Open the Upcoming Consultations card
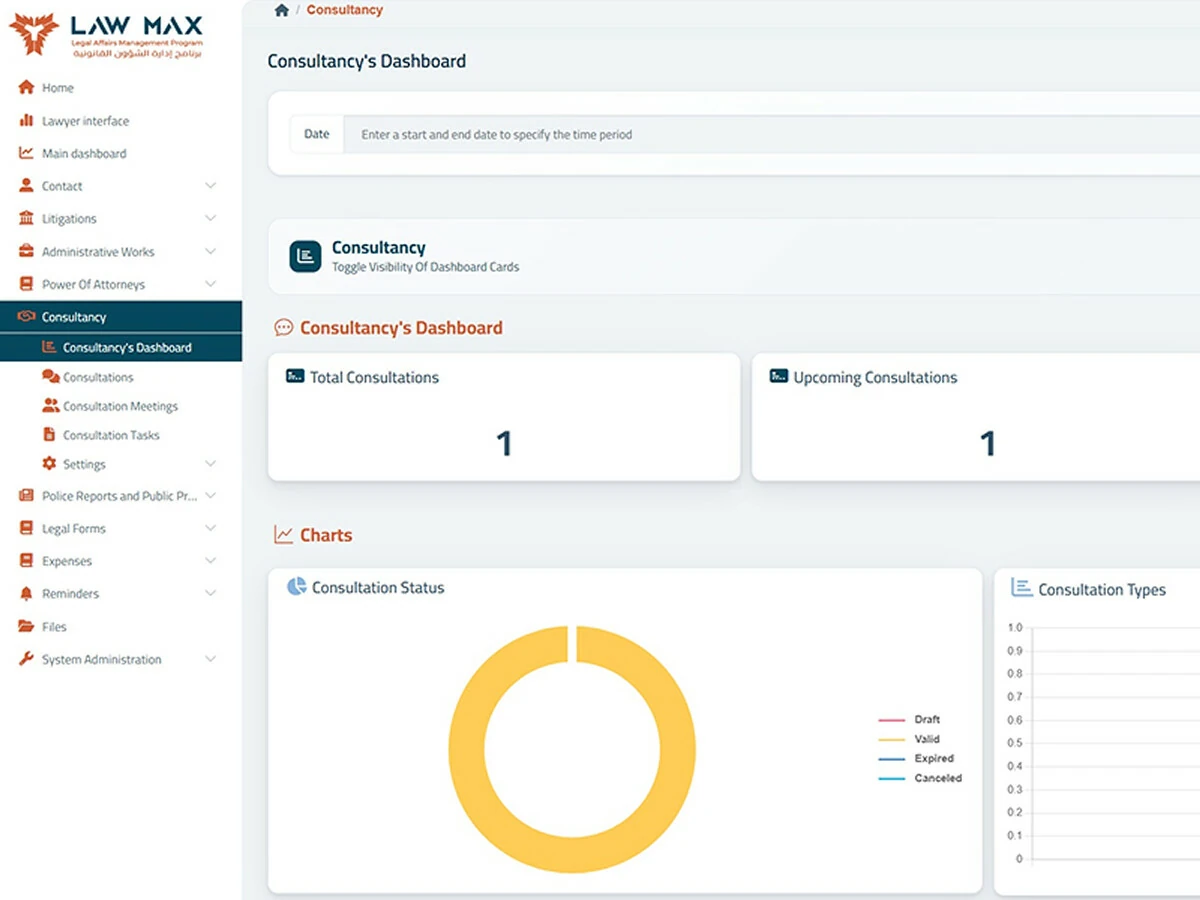Image resolution: width=1200 pixels, height=900 pixels. (976, 416)
